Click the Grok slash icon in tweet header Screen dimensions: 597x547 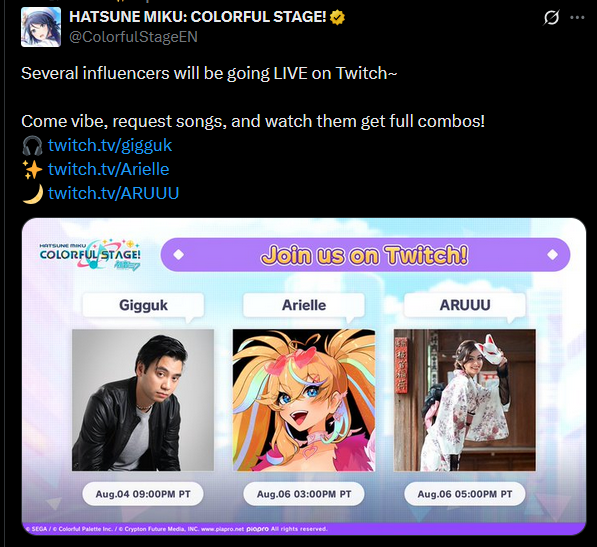pyautogui.click(x=551, y=17)
